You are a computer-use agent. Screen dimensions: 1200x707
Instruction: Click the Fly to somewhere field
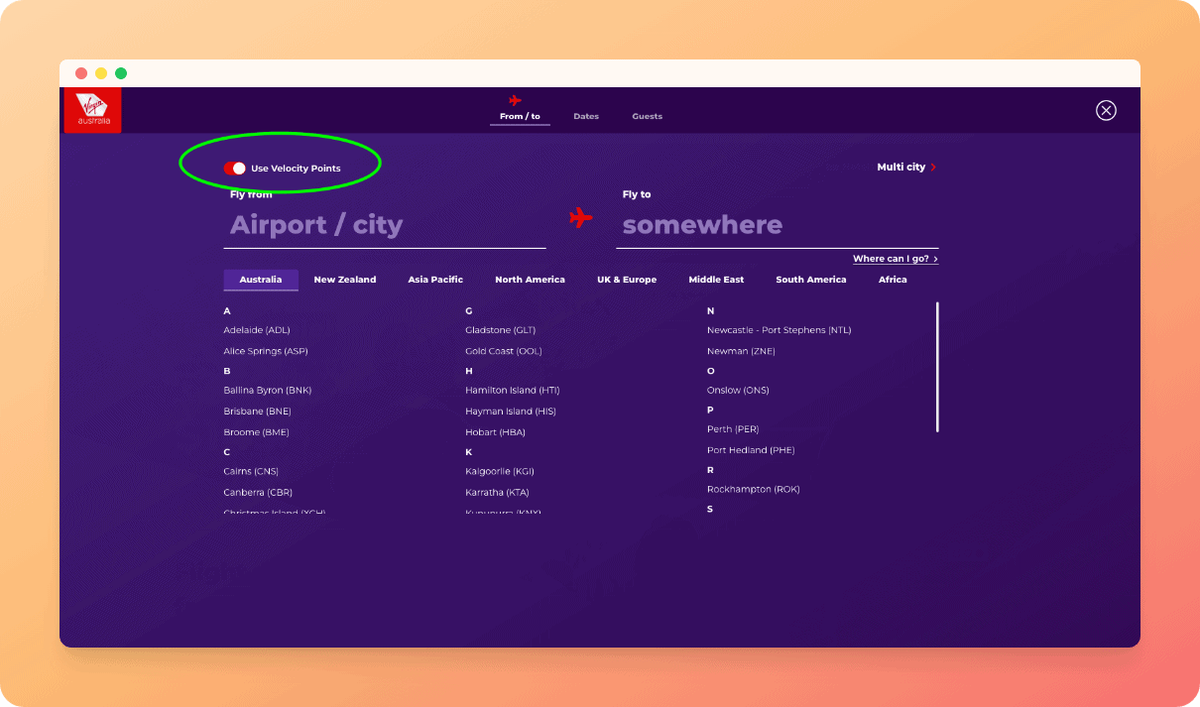tap(702, 225)
